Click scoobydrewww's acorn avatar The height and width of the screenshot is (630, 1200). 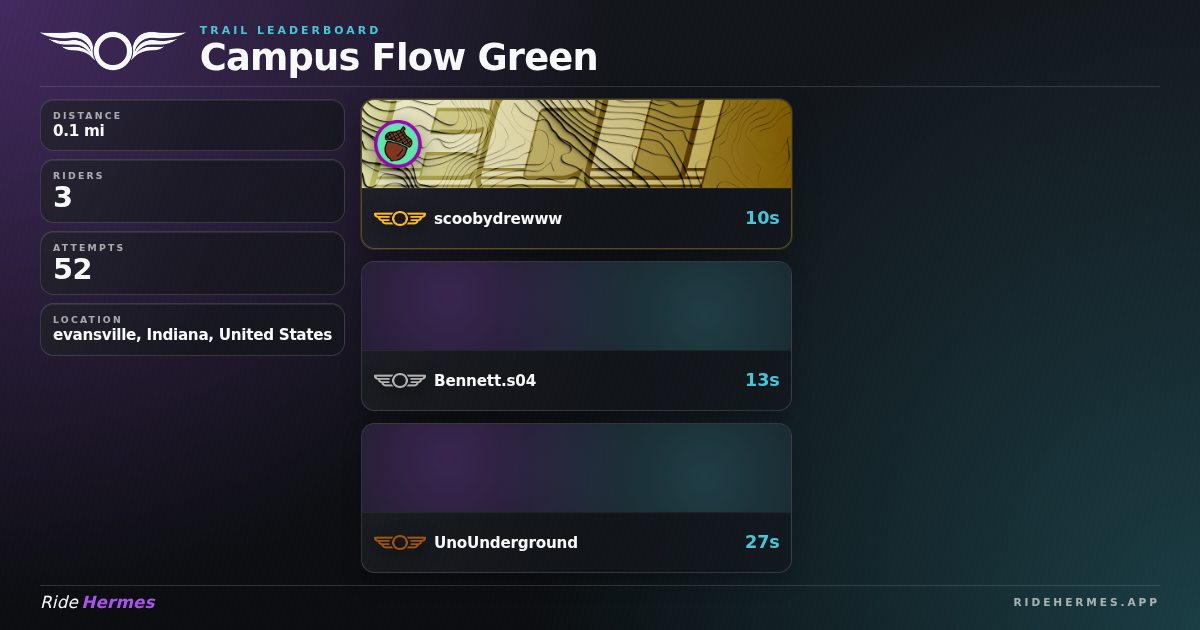[398, 144]
